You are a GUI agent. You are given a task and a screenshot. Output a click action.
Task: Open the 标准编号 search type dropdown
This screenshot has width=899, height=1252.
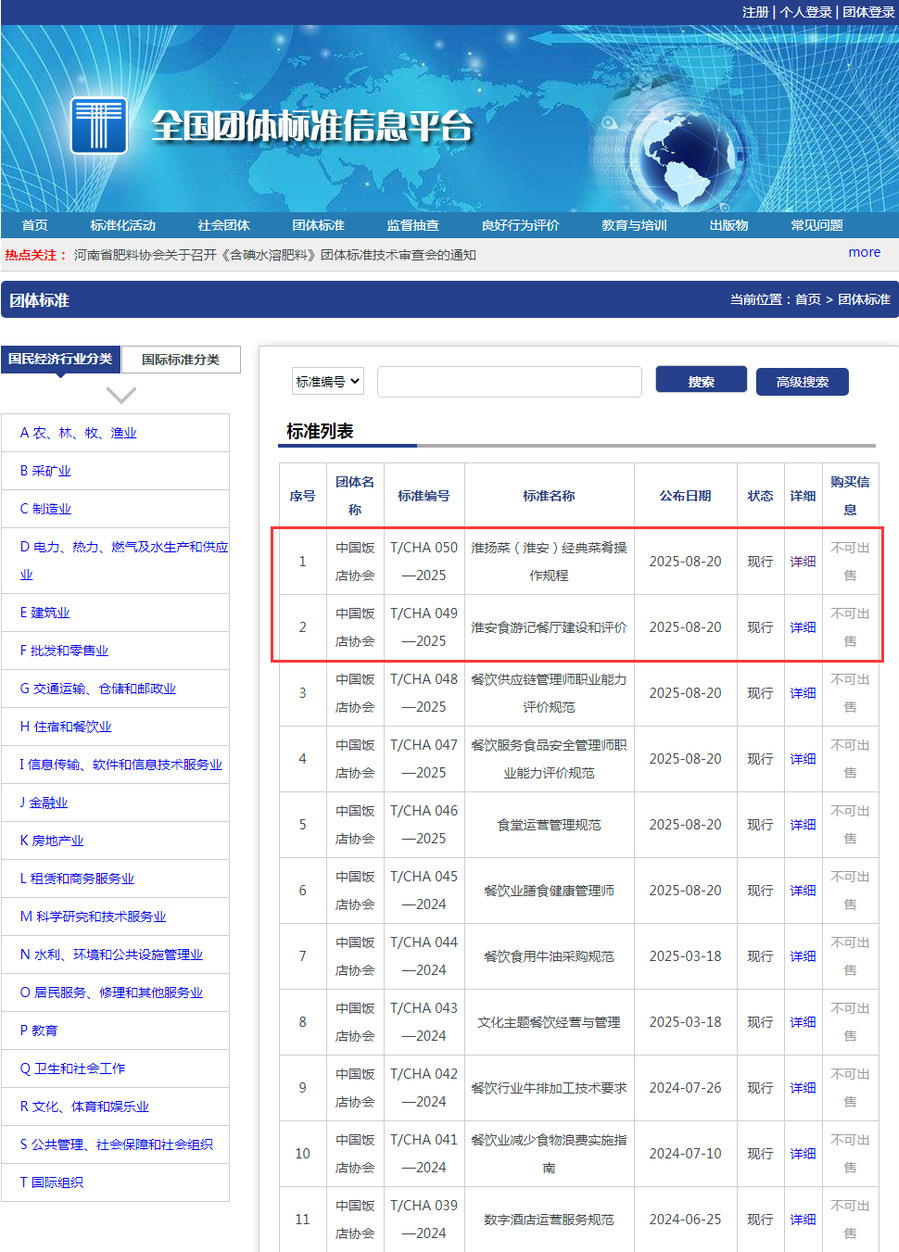[328, 381]
